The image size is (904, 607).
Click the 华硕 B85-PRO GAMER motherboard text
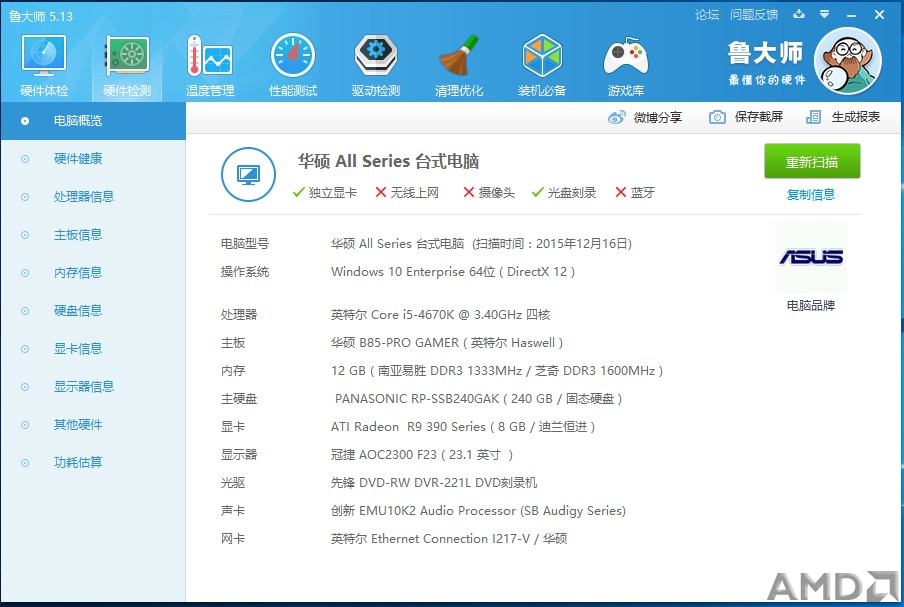pos(447,343)
